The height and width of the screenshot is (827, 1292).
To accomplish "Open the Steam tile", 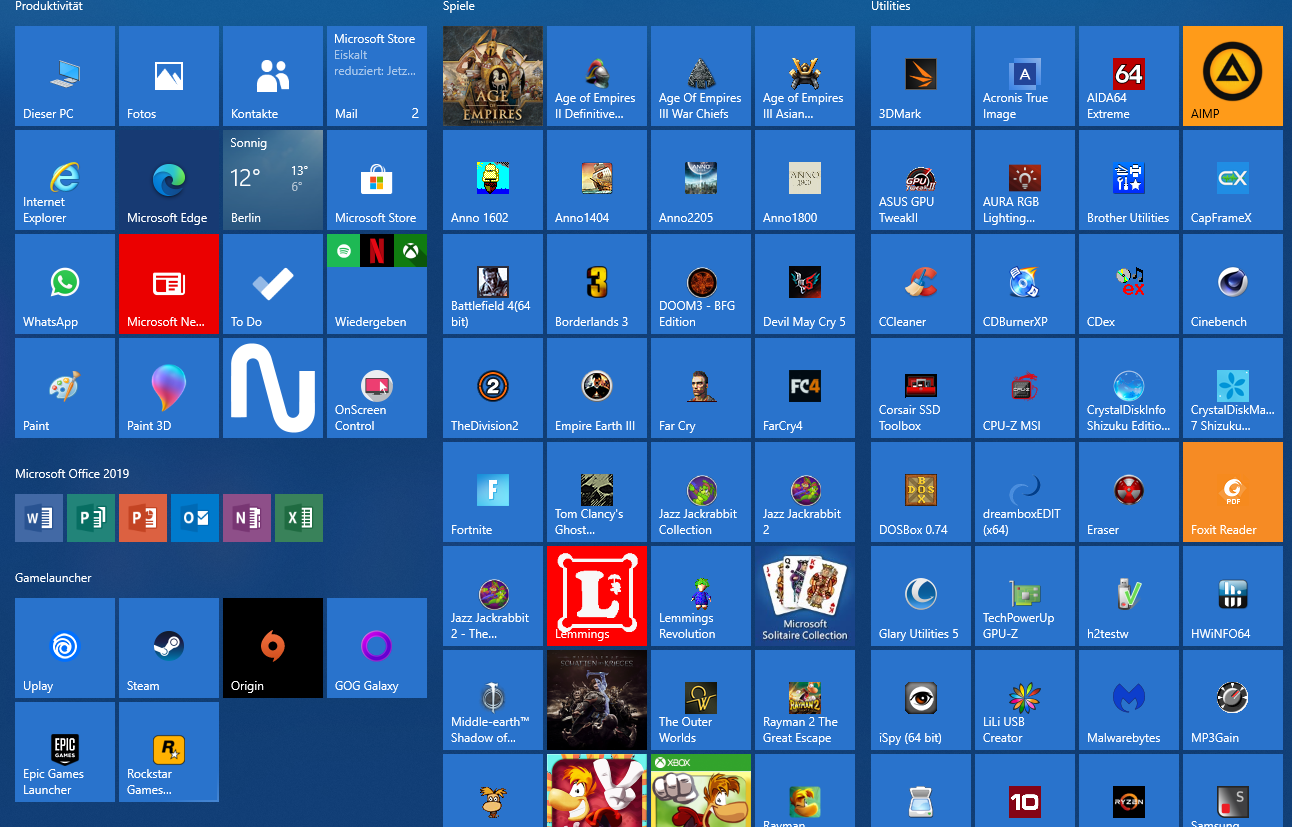I will [x=169, y=648].
